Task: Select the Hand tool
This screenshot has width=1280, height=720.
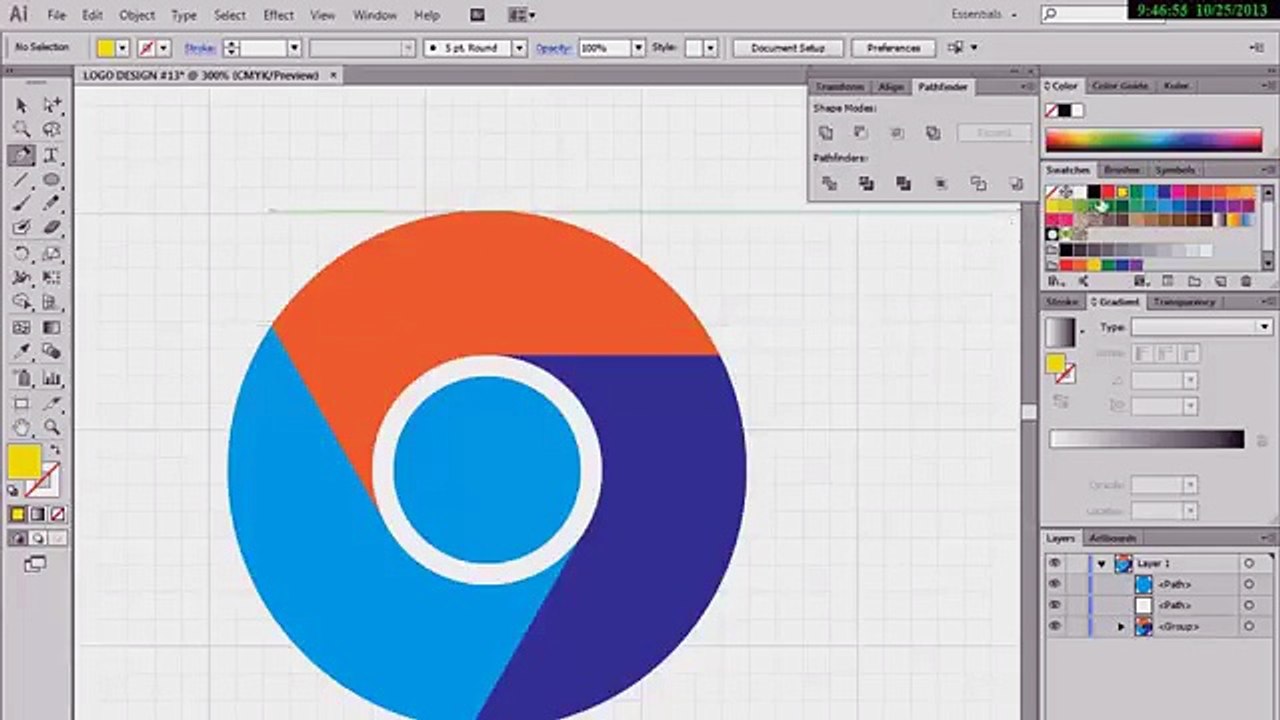Action: pos(22,427)
